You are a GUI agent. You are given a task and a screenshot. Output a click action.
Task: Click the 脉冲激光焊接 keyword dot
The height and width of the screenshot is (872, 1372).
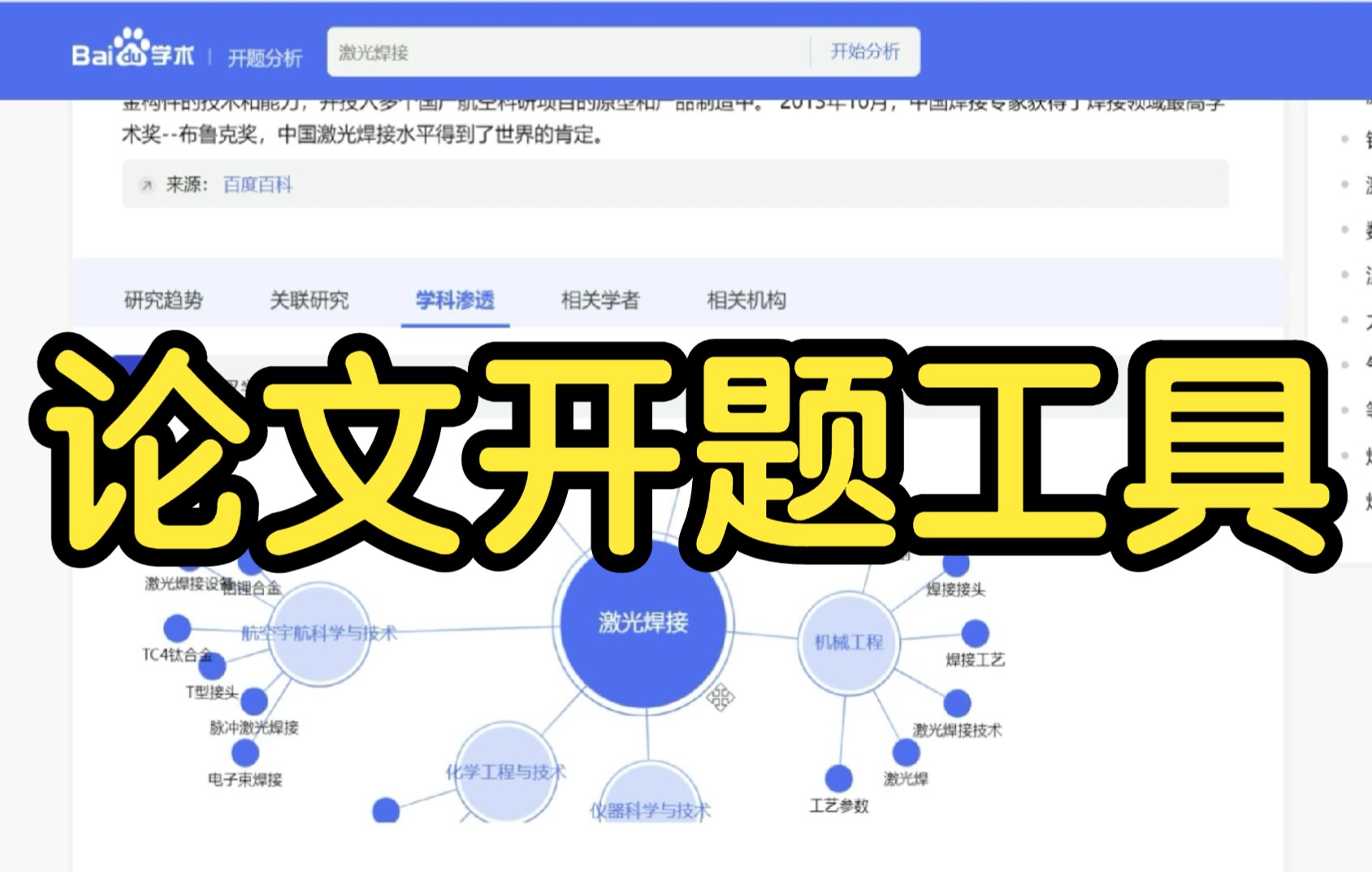[x=254, y=701]
